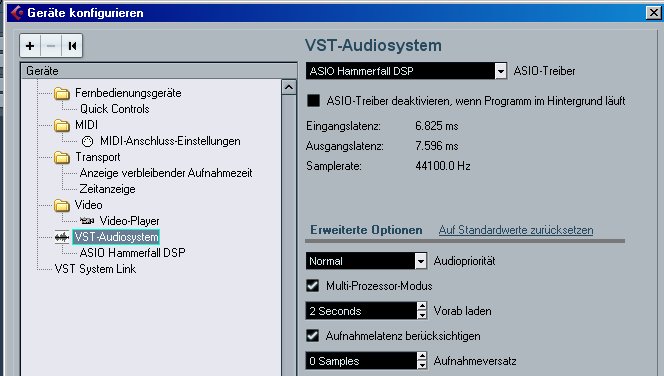The width and height of the screenshot is (664, 376).
Task: Click the MIDI-Anschluss-Einstellungen port icon
Action: click(87, 141)
